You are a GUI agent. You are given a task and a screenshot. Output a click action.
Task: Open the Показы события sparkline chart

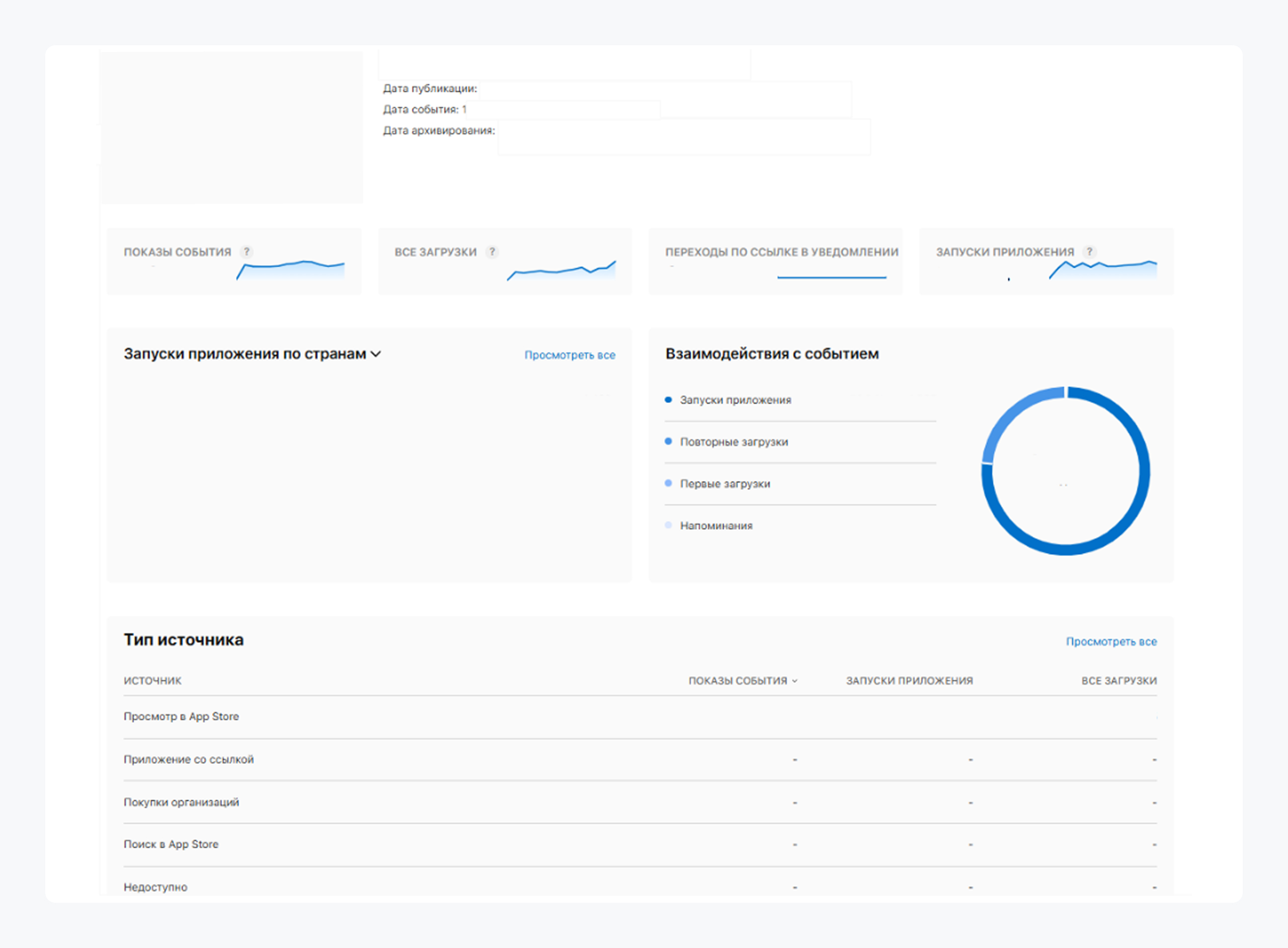291,270
